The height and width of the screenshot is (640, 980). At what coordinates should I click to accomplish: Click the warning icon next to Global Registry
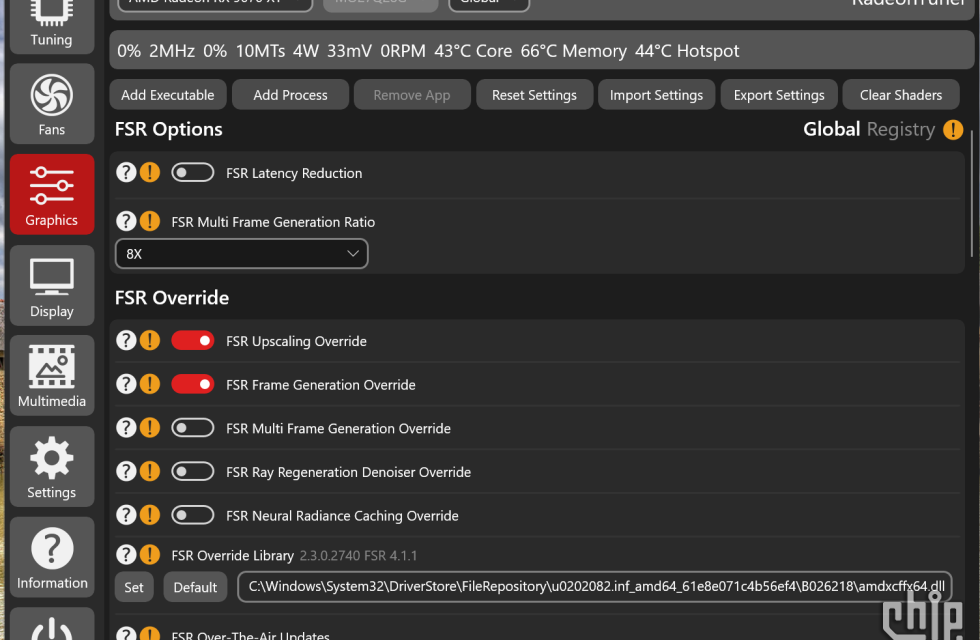click(953, 129)
